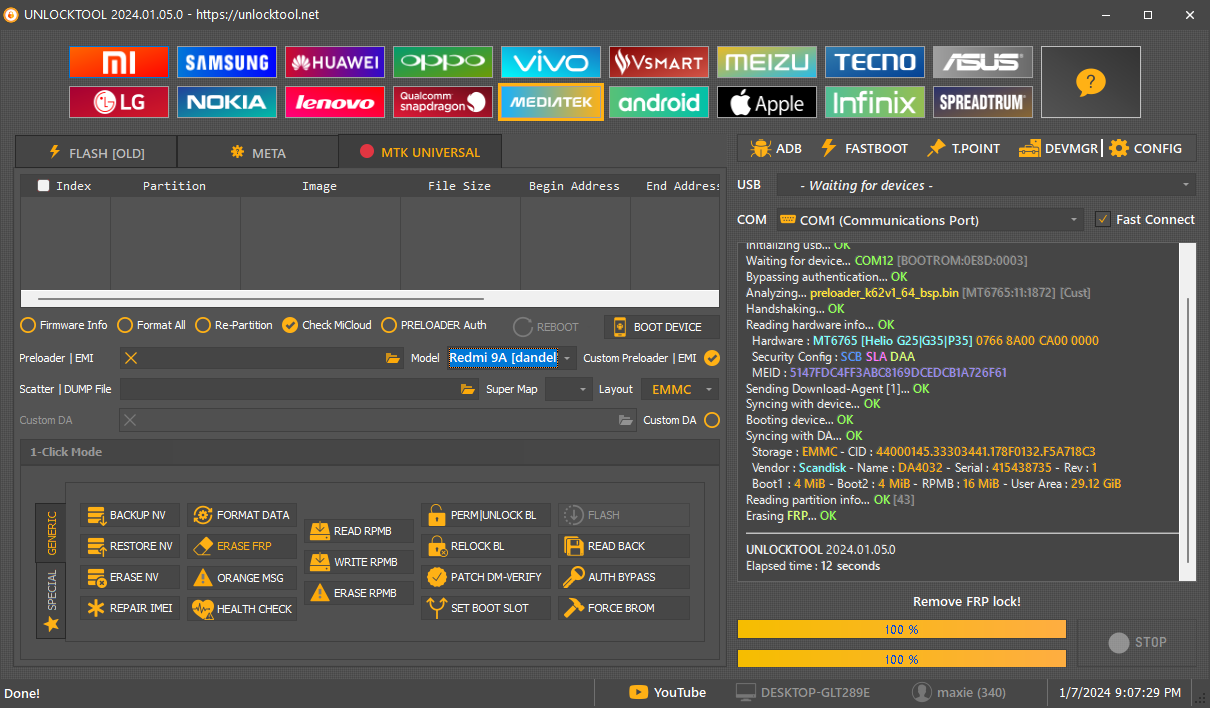Open the Layout EMMC dropdown
The width and height of the screenshot is (1210, 708).
click(x=679, y=389)
